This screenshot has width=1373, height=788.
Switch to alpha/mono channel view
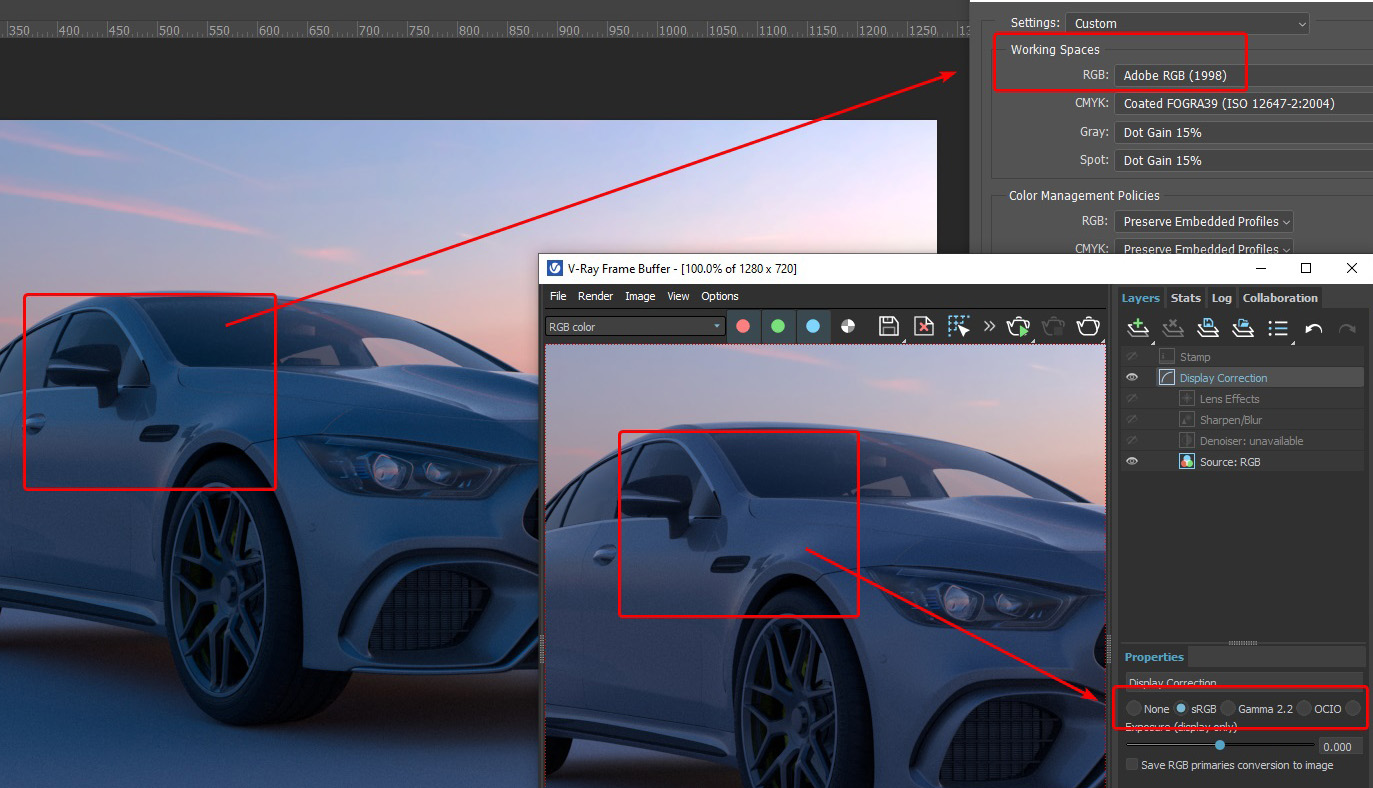pyautogui.click(x=848, y=326)
